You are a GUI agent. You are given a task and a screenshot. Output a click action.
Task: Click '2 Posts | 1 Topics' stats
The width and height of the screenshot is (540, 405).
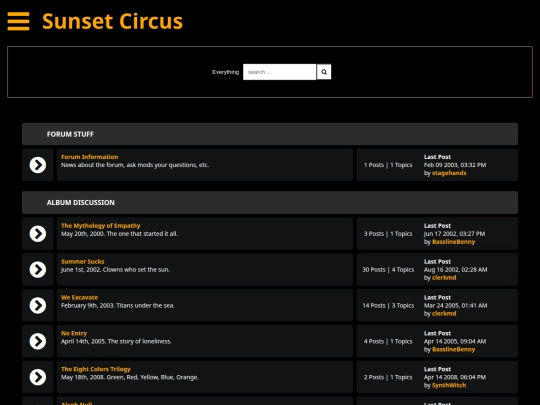(388, 377)
